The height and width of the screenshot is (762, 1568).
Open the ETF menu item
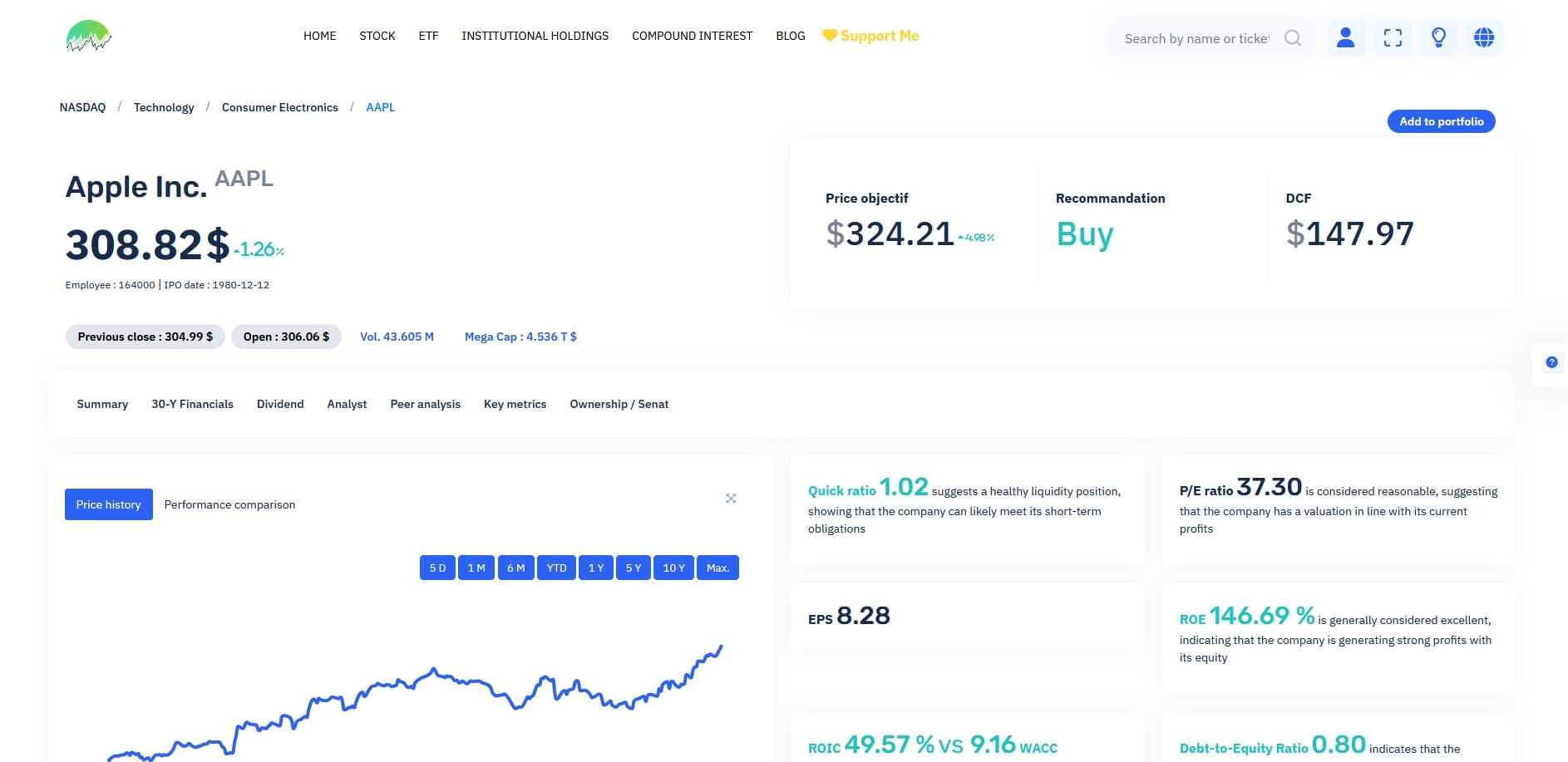click(428, 36)
